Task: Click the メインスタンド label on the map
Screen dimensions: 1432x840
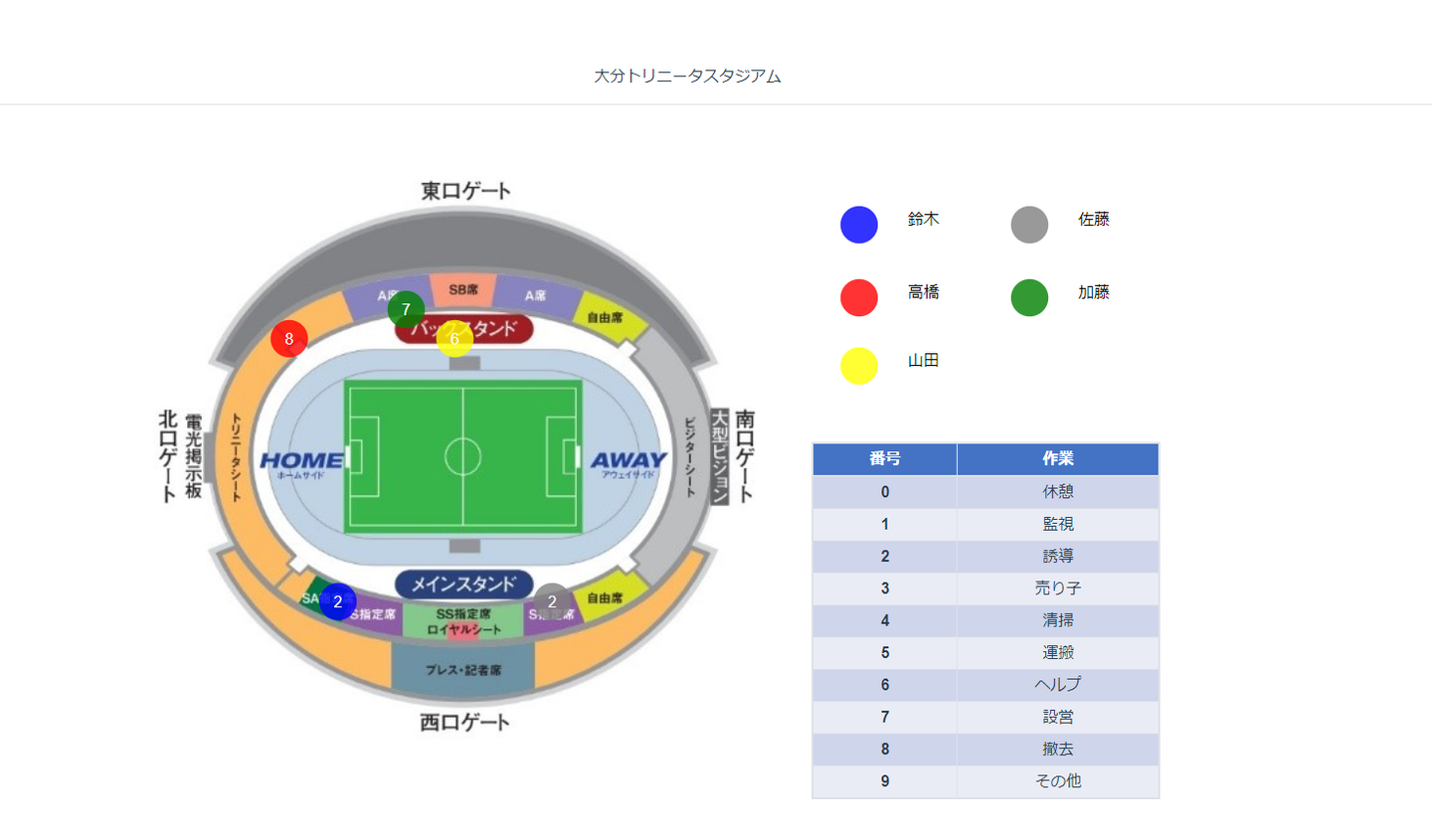Action: coord(463,585)
